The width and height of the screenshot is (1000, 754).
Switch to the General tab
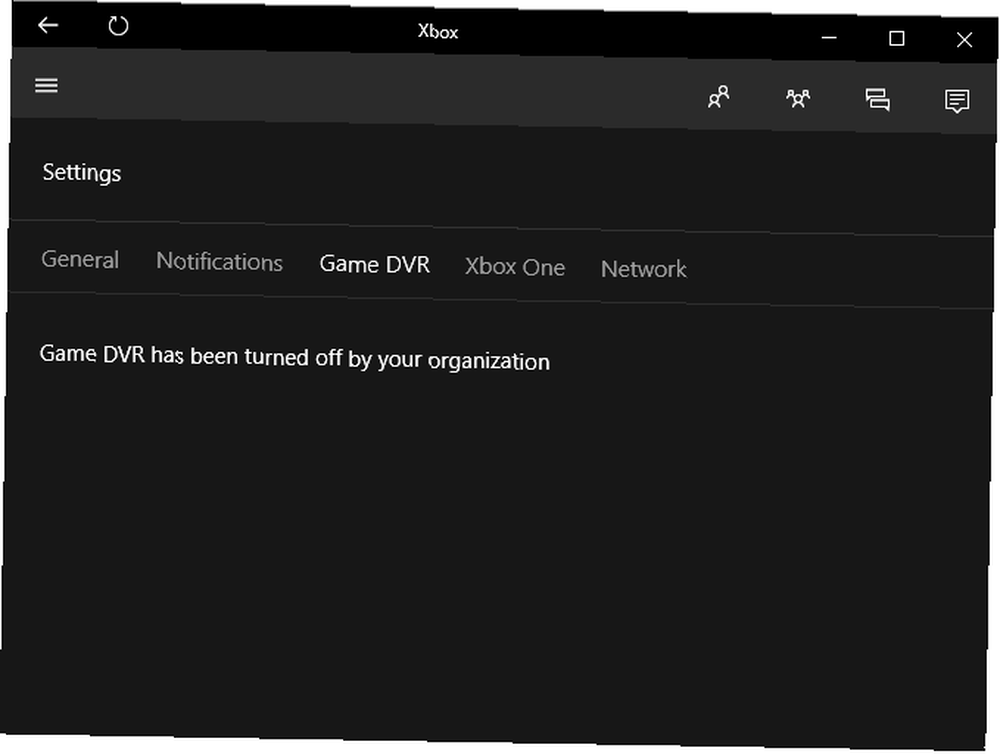pos(80,260)
